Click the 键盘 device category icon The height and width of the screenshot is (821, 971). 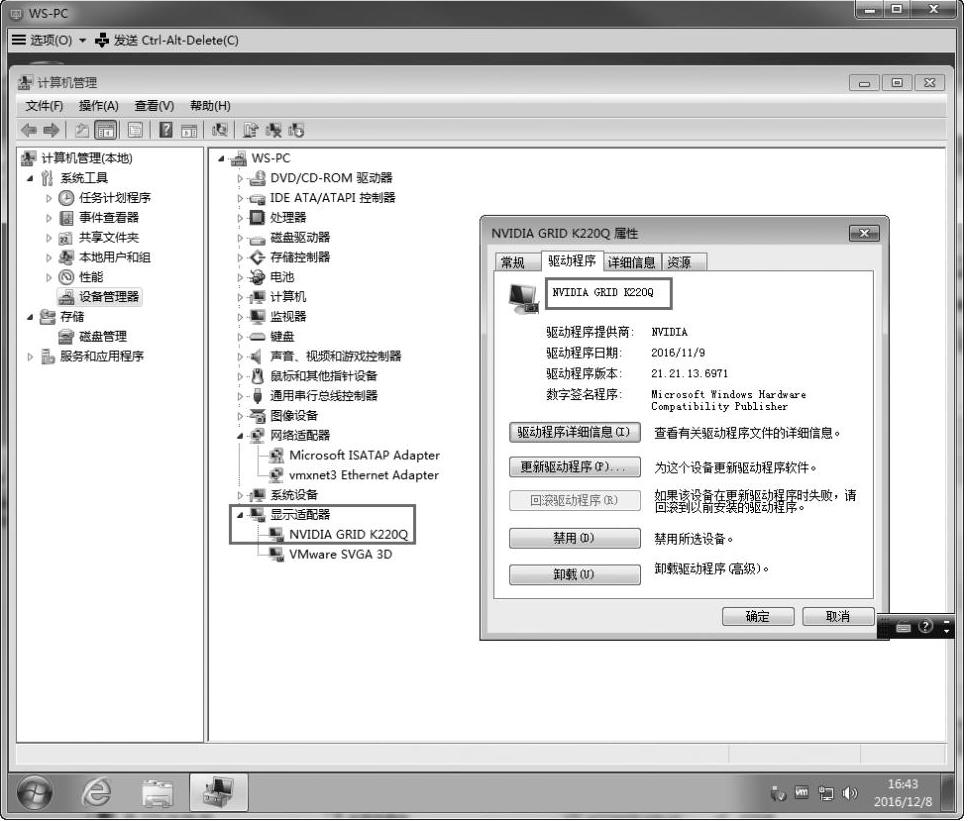(x=257, y=336)
